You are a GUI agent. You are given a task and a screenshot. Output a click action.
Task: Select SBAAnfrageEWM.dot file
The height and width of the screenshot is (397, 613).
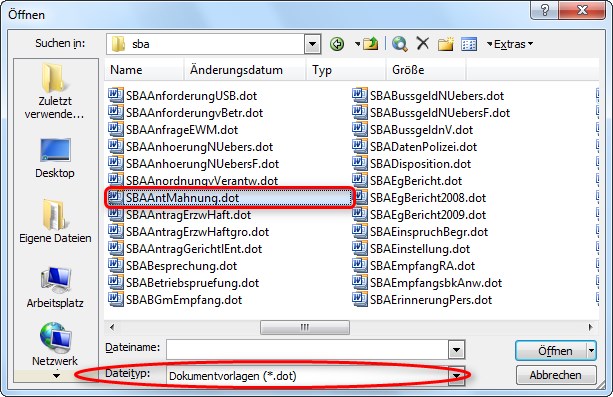pos(173,129)
